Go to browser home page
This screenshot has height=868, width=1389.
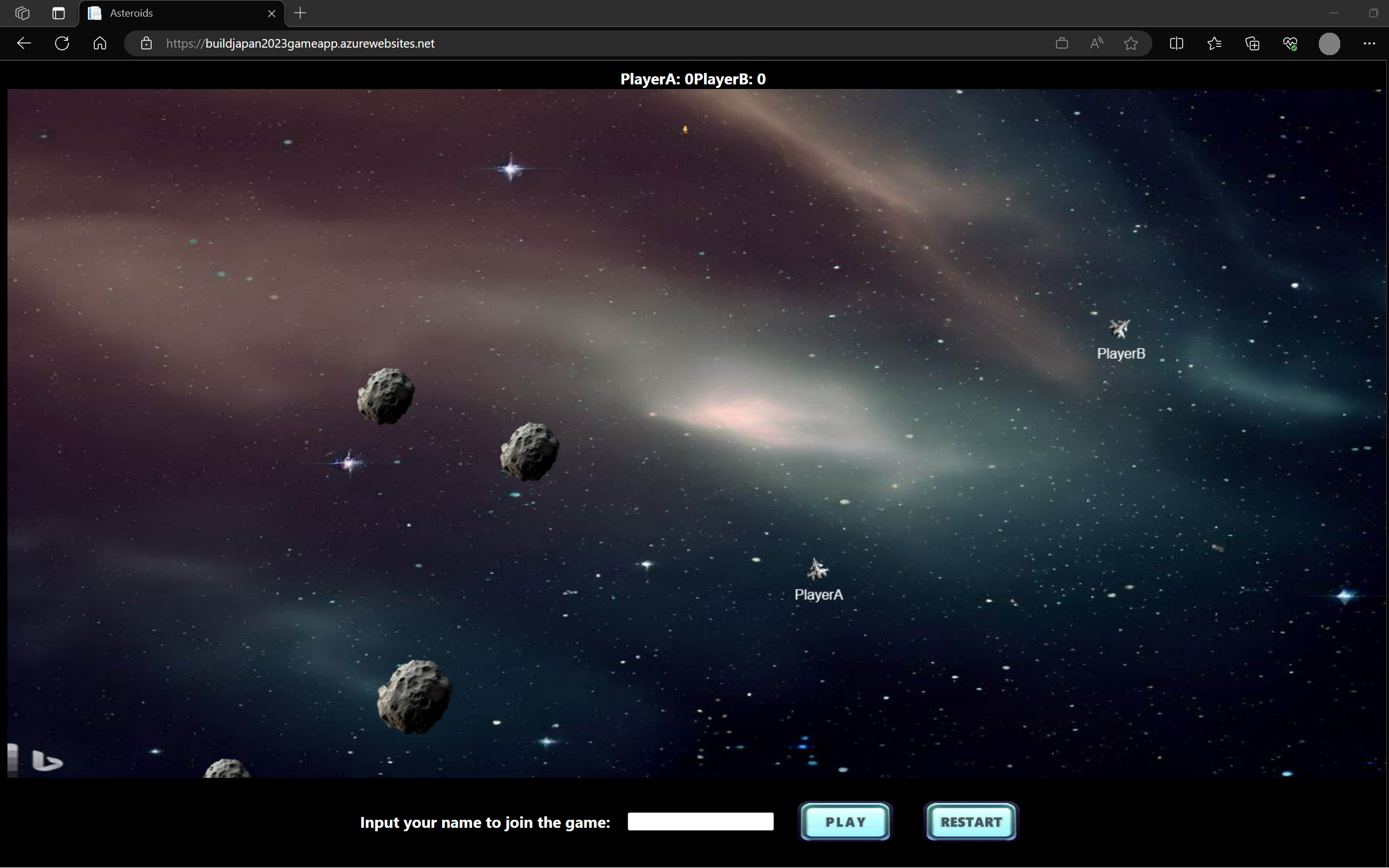tap(100, 43)
